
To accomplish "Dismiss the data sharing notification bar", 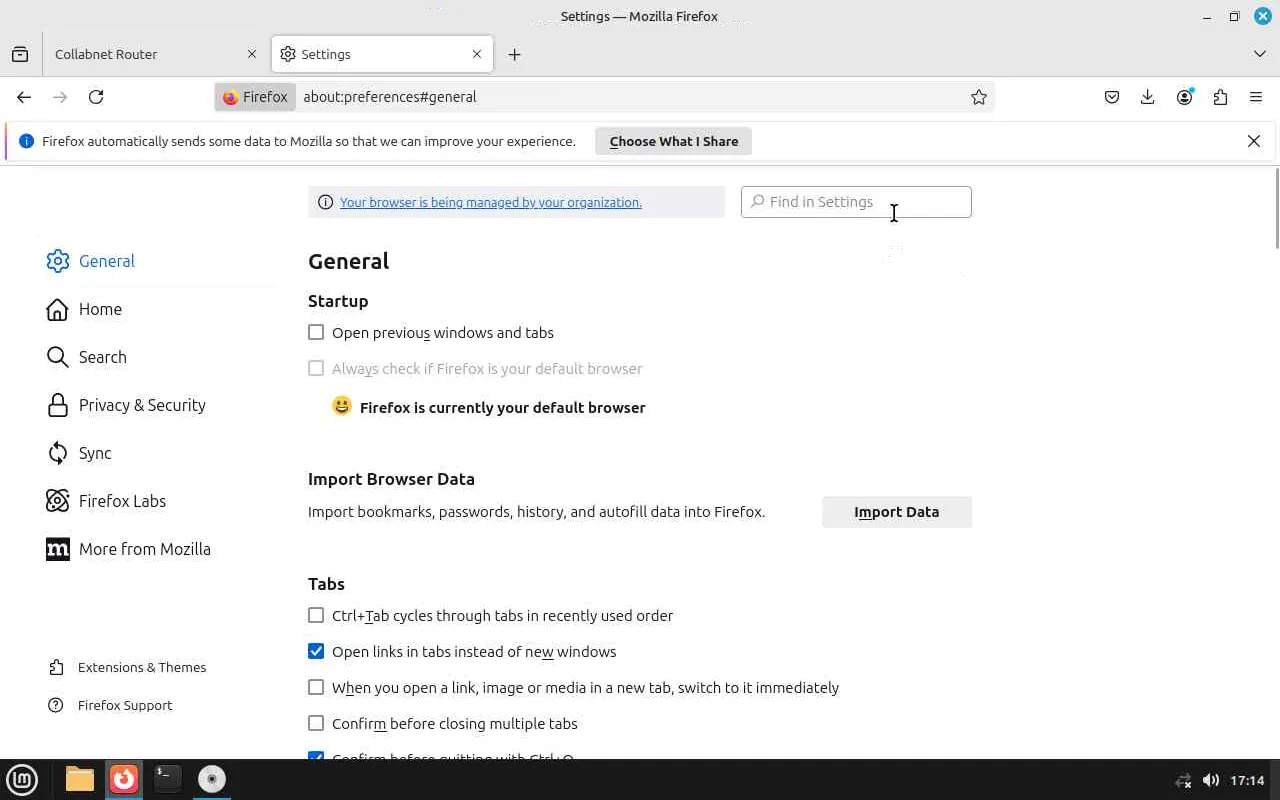I will (x=1253, y=141).
